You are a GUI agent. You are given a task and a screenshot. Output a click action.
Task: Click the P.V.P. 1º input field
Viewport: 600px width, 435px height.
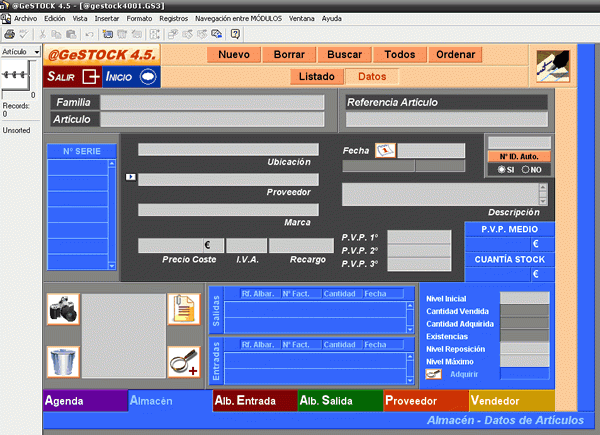[419, 237]
